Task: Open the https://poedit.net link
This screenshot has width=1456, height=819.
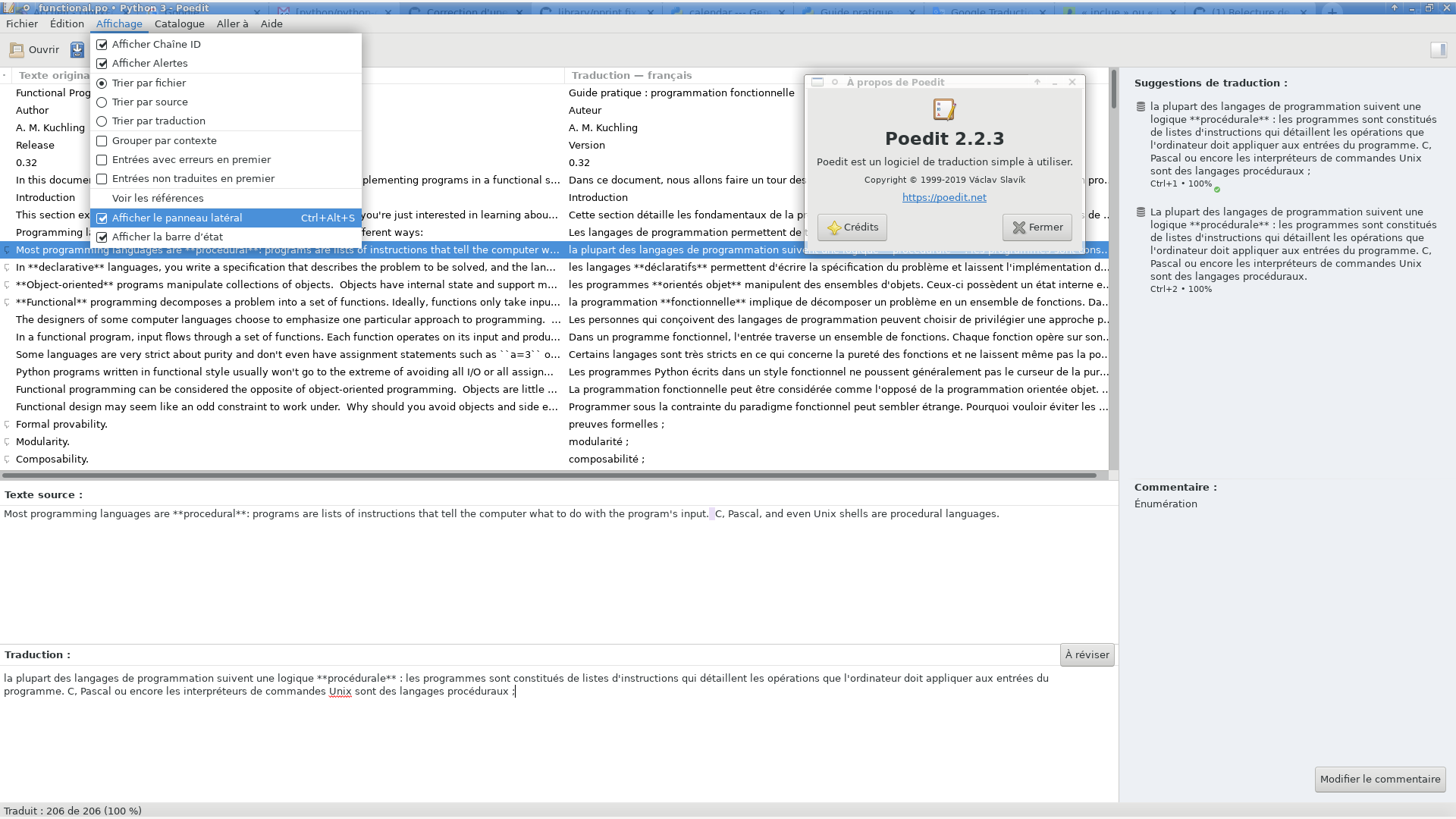Action: pos(944,197)
